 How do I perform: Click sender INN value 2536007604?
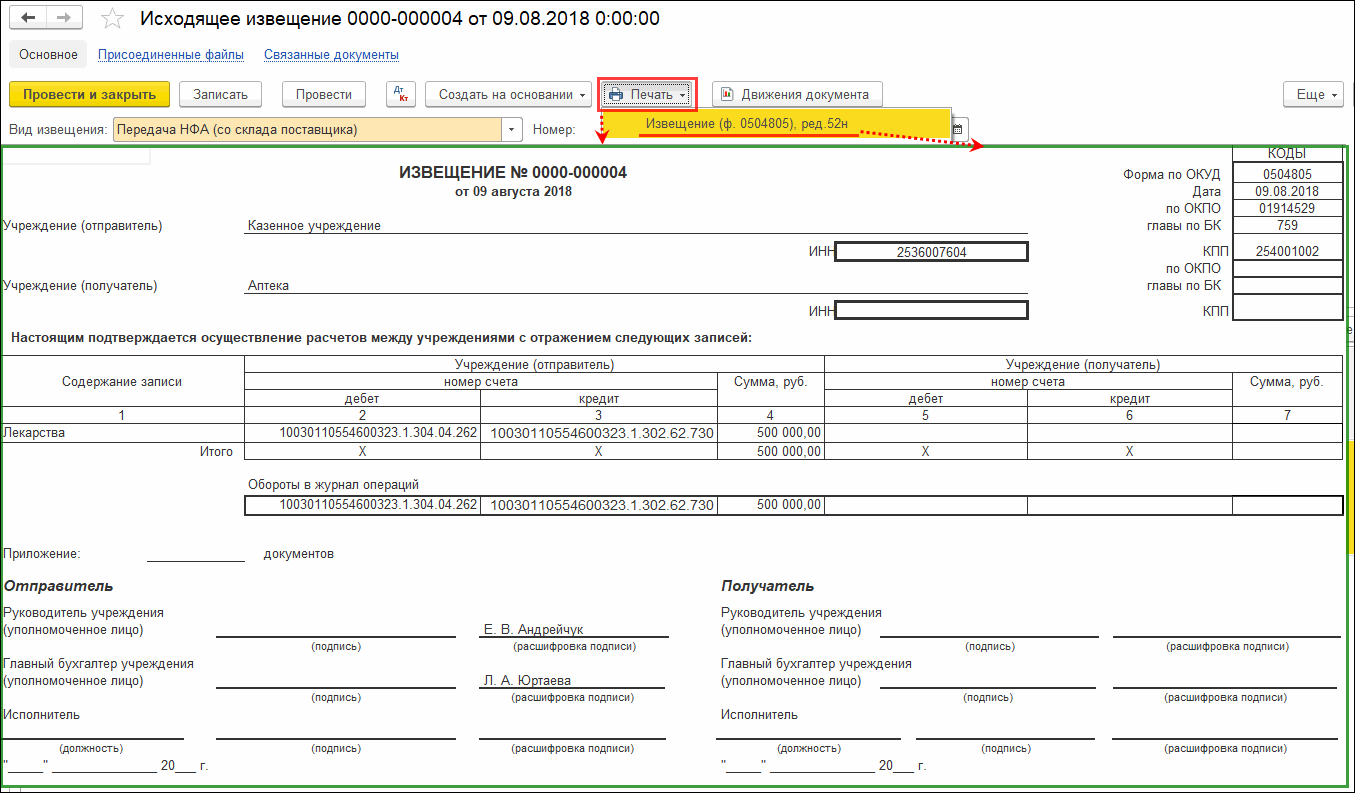click(931, 252)
